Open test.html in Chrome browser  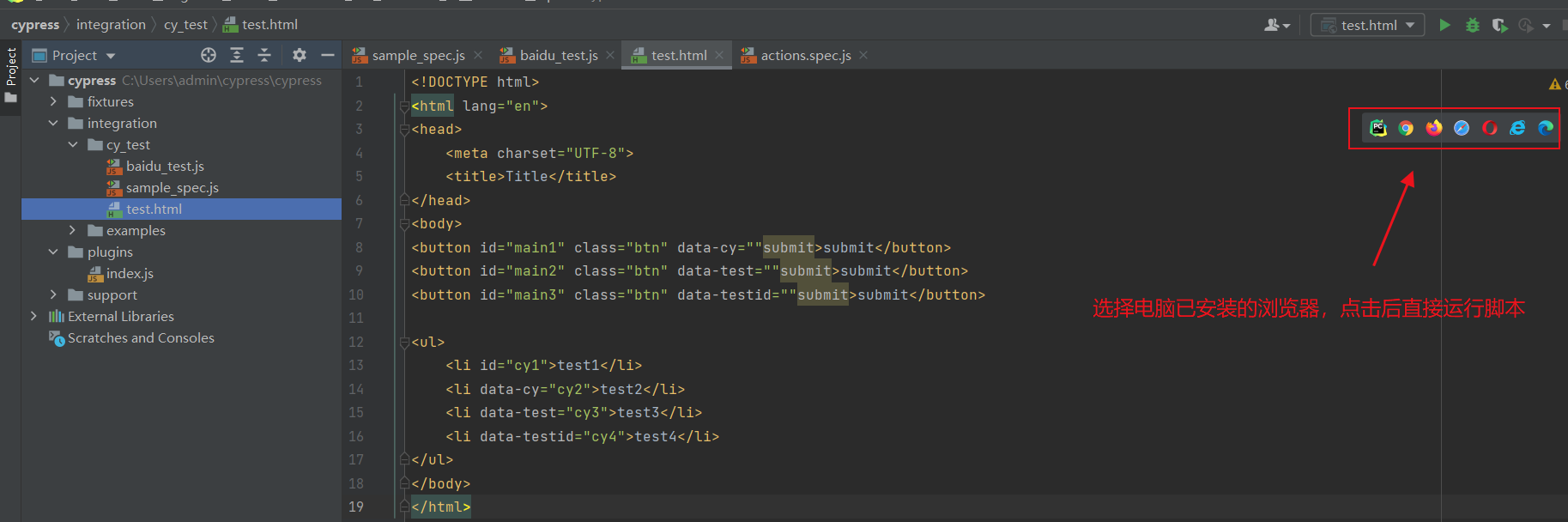point(1406,128)
